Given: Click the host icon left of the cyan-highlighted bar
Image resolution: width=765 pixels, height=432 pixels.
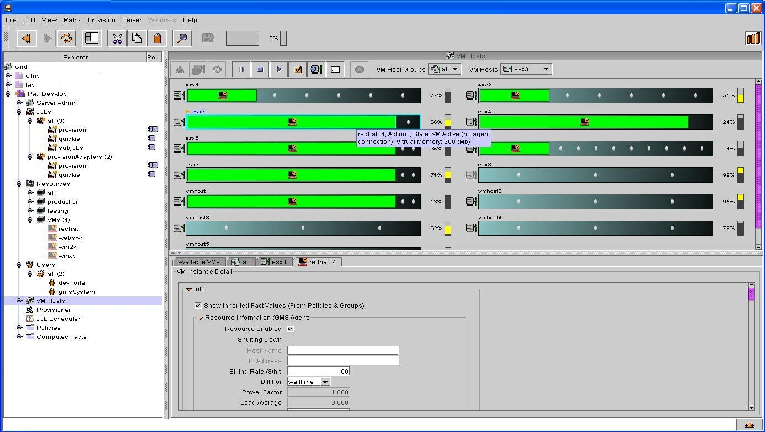Looking at the screenshot, I should 179,122.
